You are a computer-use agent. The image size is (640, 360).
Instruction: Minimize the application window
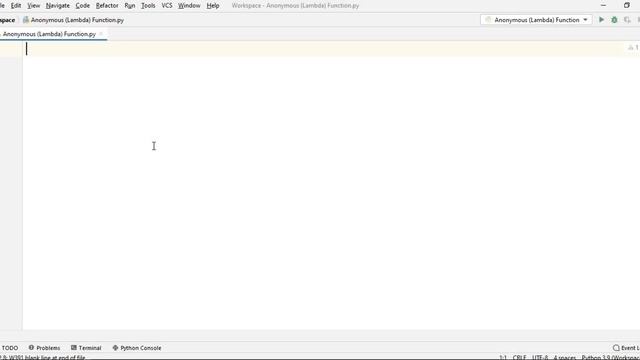point(603,5)
